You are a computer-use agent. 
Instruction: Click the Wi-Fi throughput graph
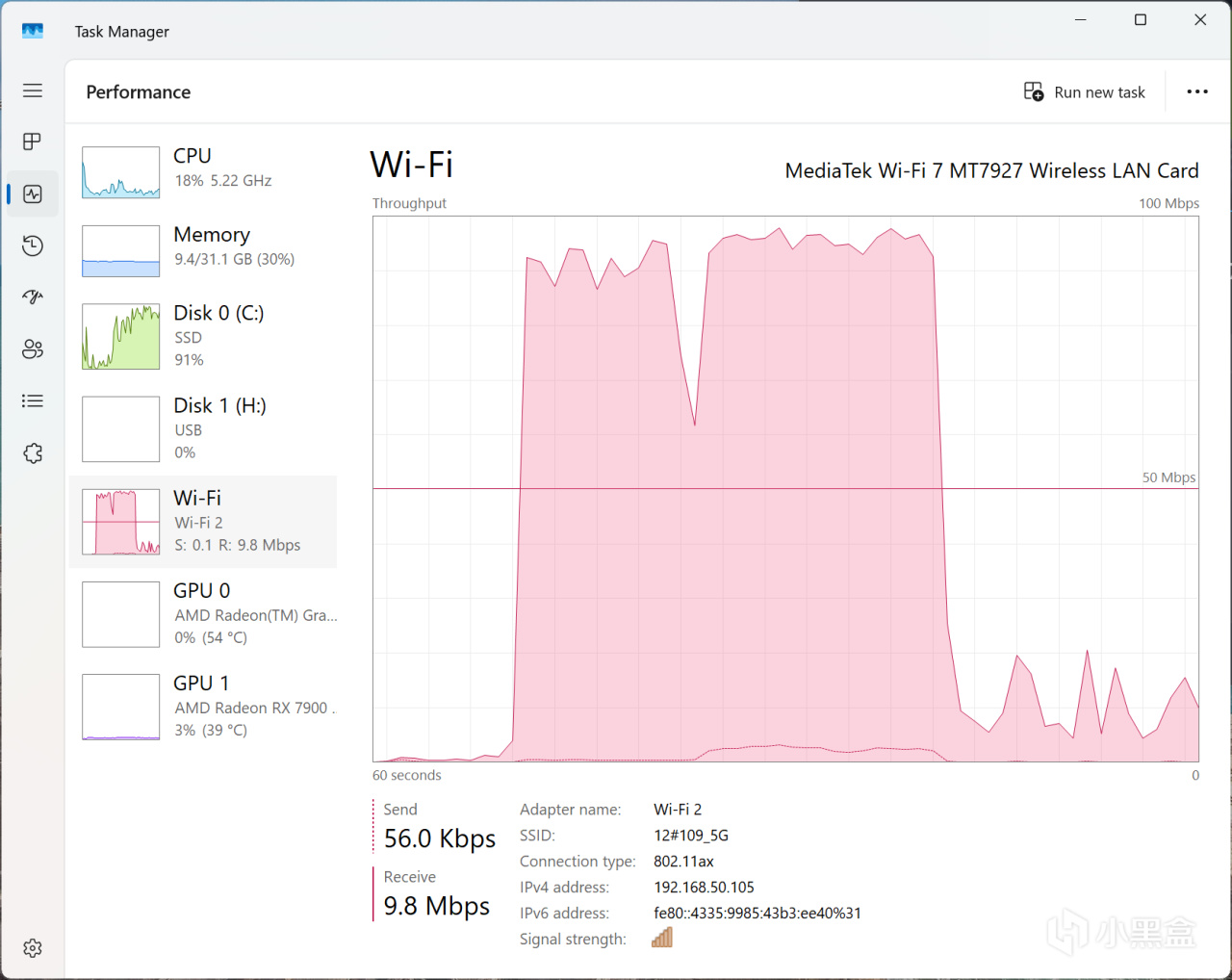point(785,489)
